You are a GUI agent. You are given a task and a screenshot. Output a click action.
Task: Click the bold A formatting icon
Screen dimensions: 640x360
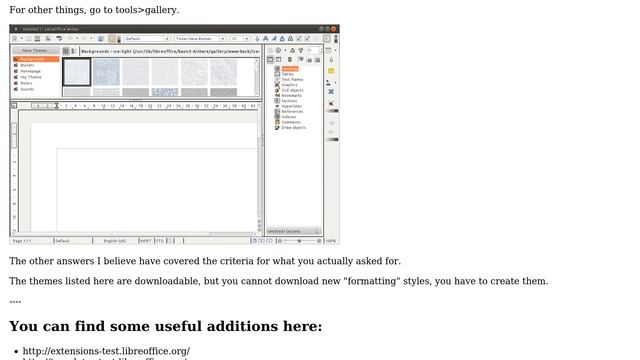[266, 39]
